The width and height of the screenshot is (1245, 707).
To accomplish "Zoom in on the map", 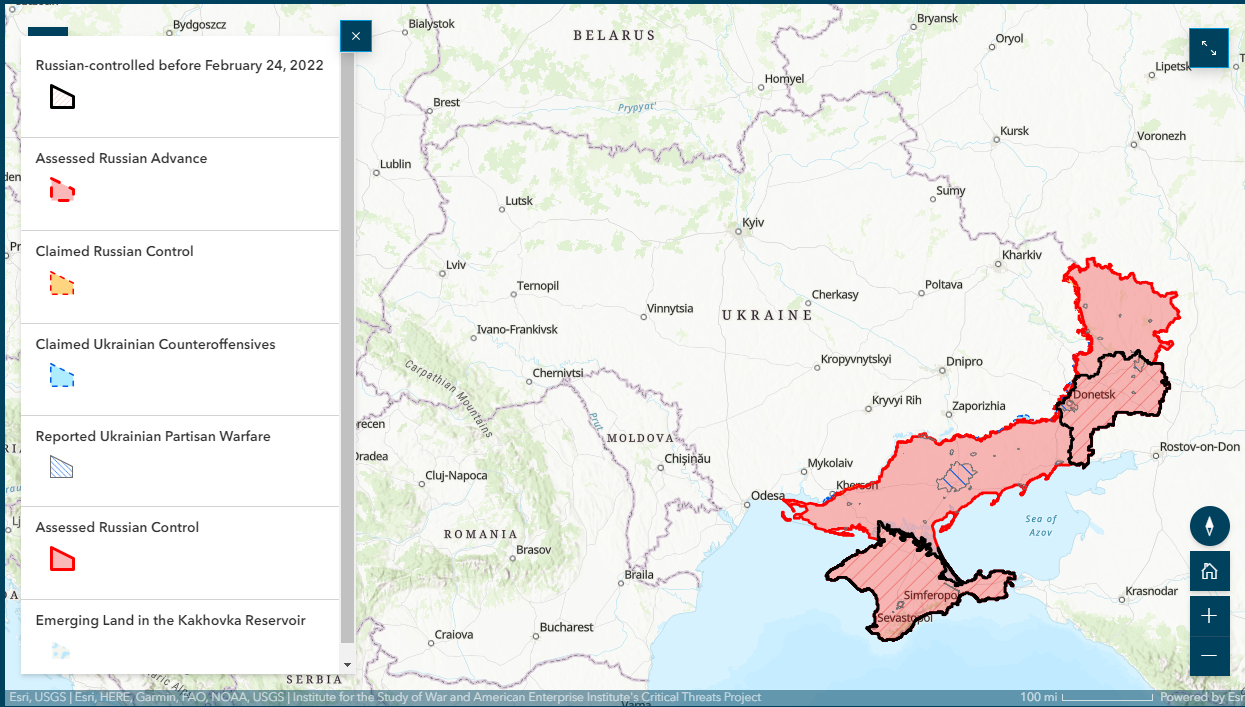I will pyautogui.click(x=1209, y=615).
